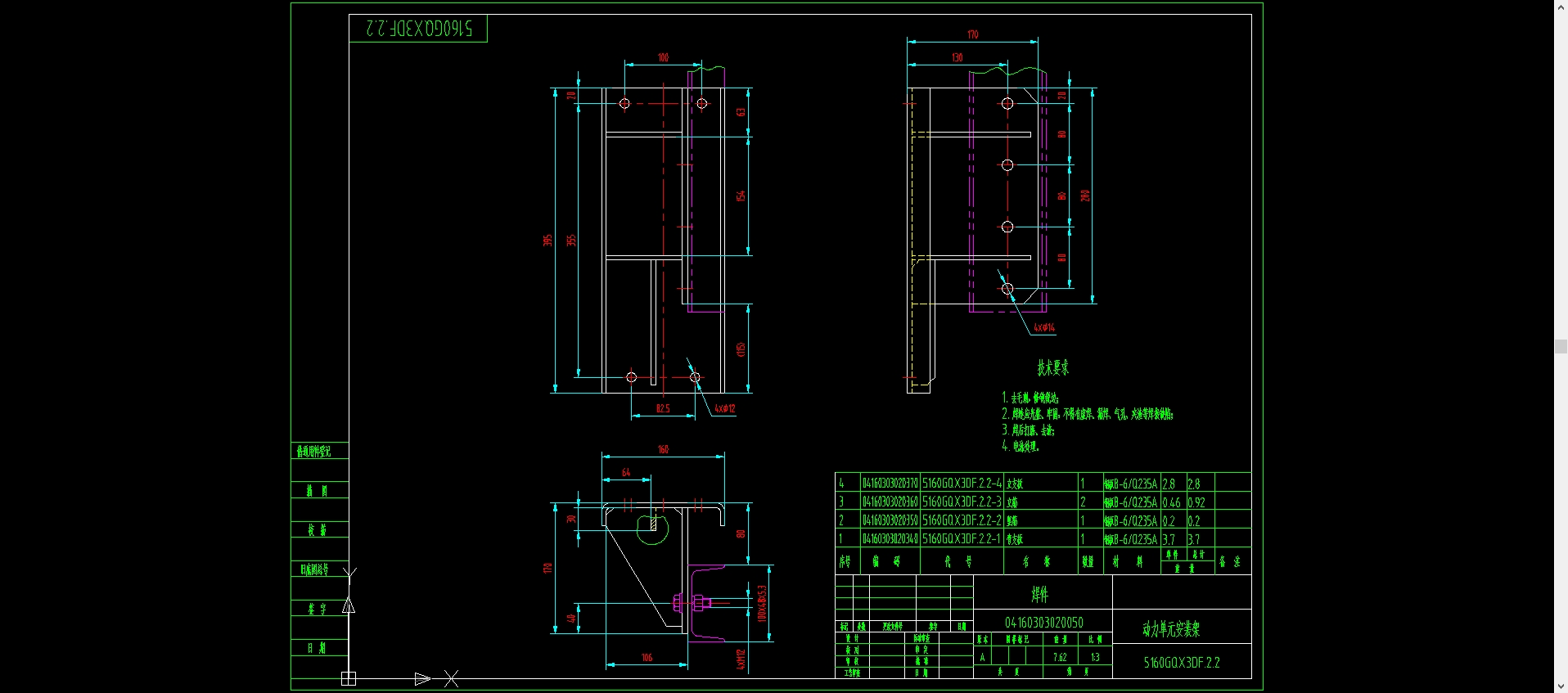This screenshot has width=1568, height=693.
Task: Select the 技术要求 heading
Action: 1052,367
